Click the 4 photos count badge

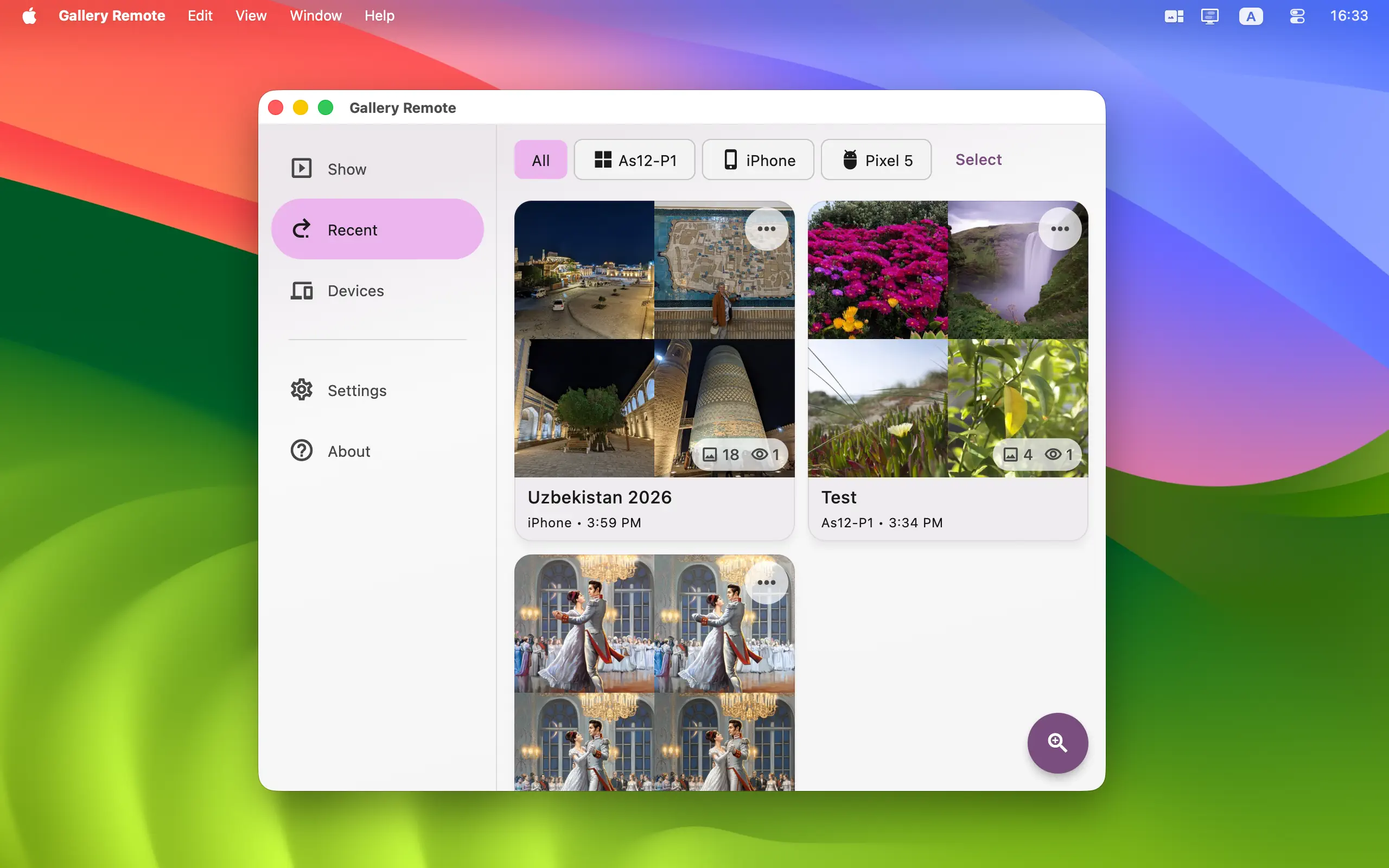[1018, 454]
